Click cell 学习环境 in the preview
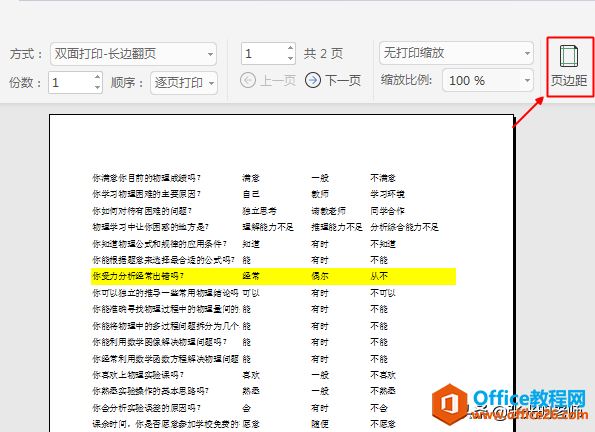 (387, 194)
